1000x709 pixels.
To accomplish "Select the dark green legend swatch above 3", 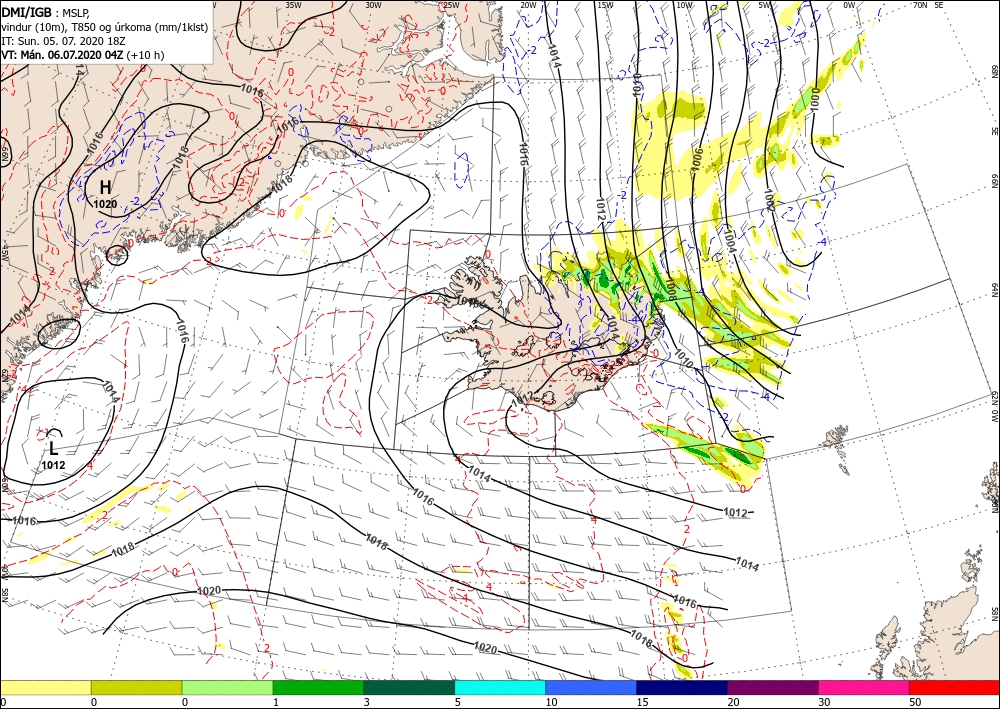I will pos(409,687).
